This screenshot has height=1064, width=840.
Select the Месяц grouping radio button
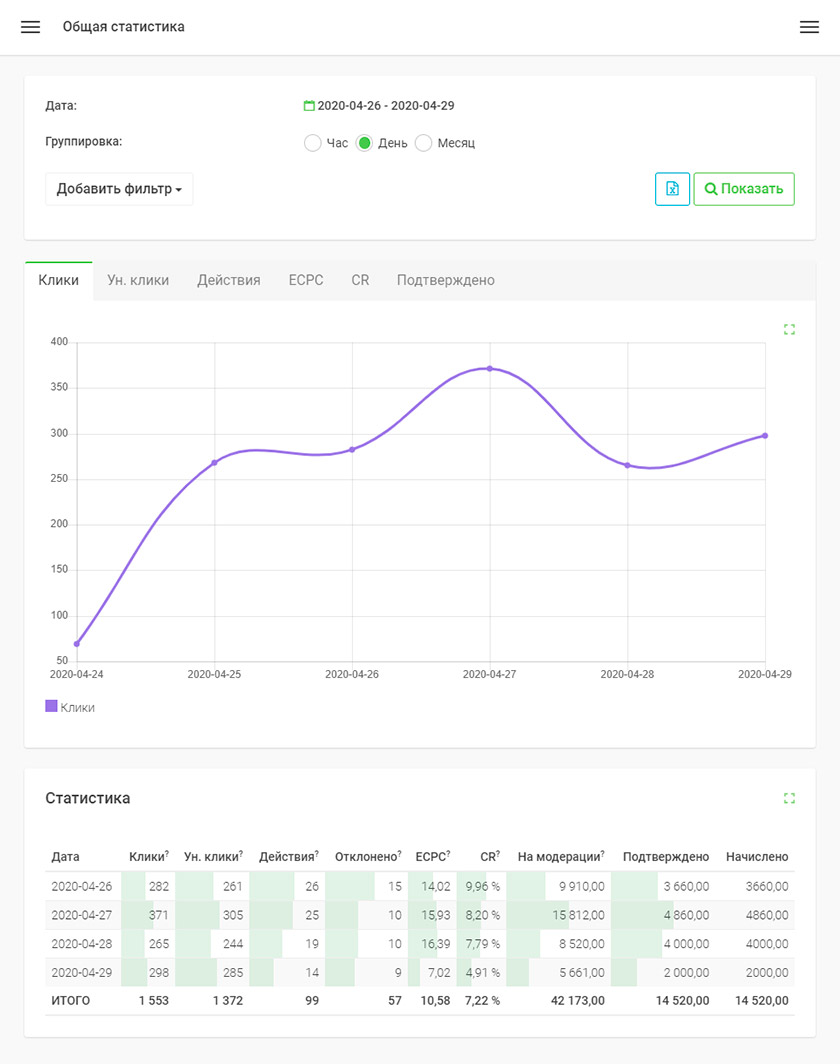point(423,143)
